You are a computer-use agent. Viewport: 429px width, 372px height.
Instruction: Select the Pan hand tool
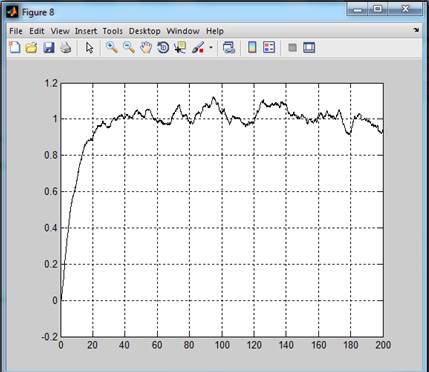pos(146,48)
